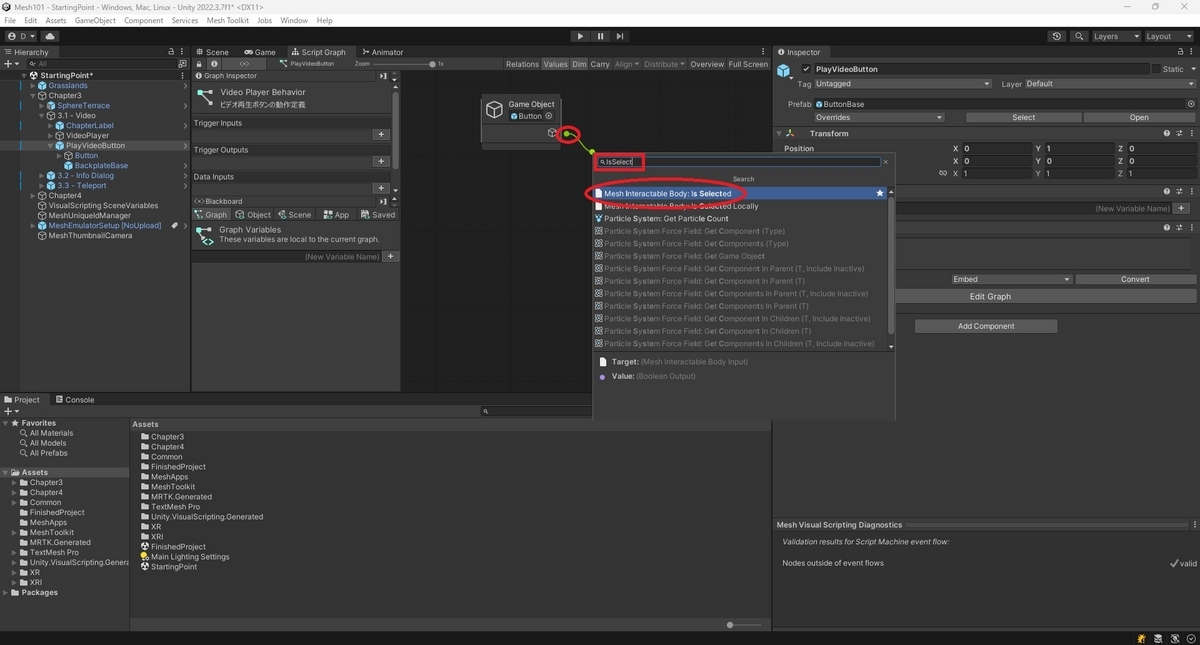Add a Trigger Input with plus button

point(381,134)
